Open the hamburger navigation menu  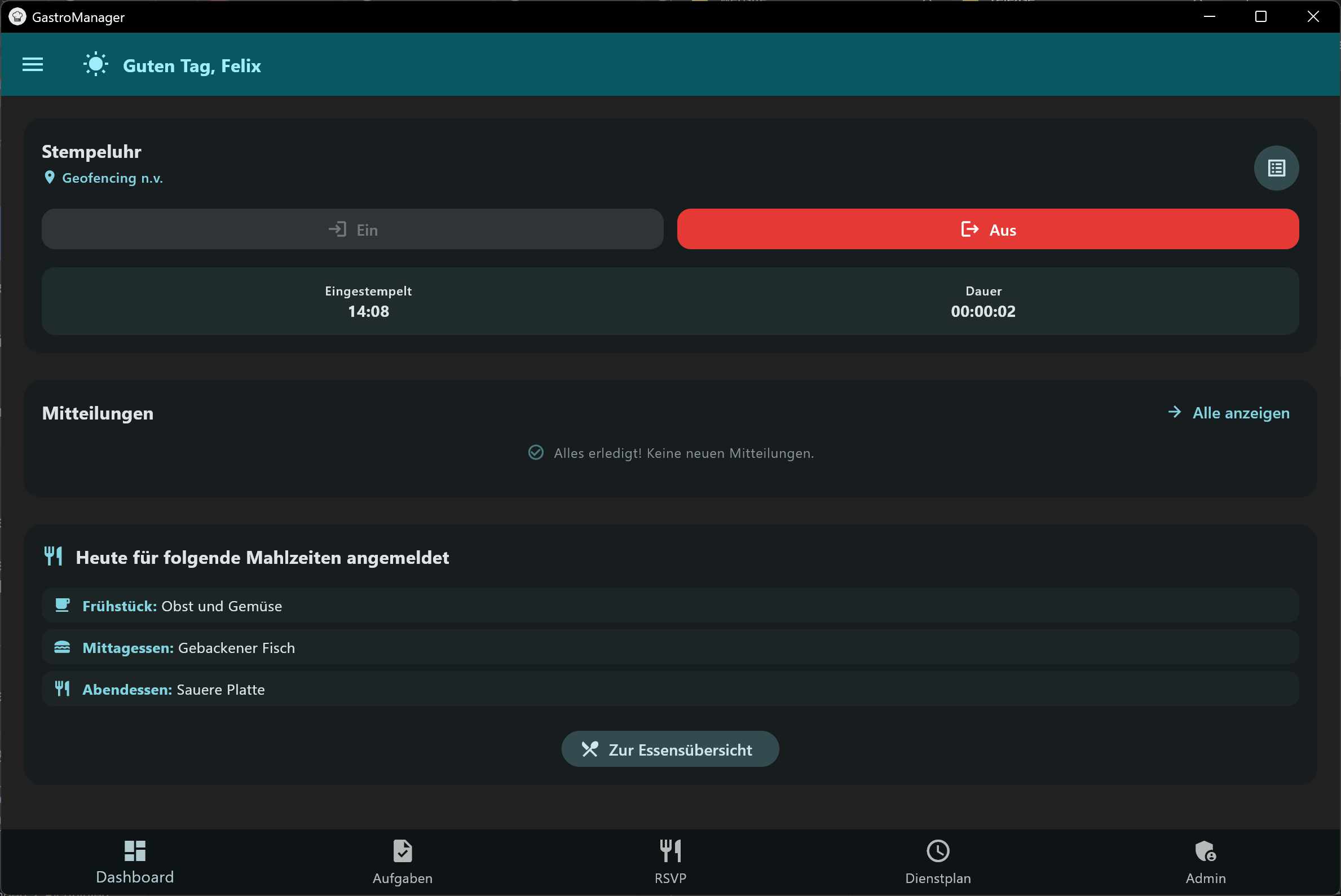pos(33,65)
